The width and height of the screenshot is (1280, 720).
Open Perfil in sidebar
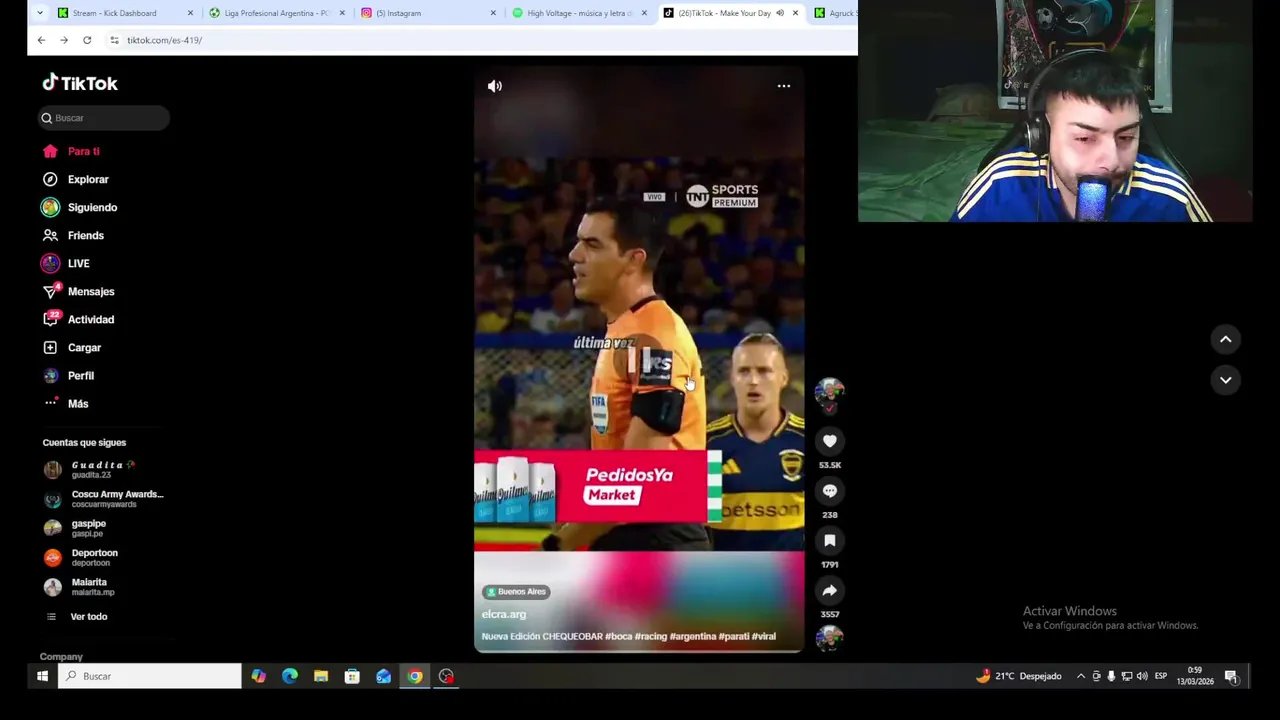81,375
